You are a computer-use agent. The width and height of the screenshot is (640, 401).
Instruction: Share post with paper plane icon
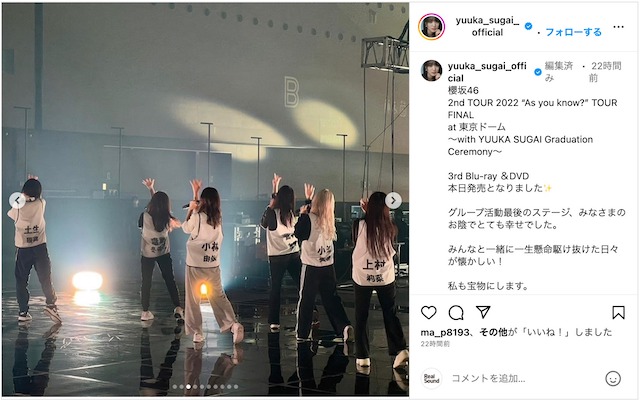coord(483,312)
